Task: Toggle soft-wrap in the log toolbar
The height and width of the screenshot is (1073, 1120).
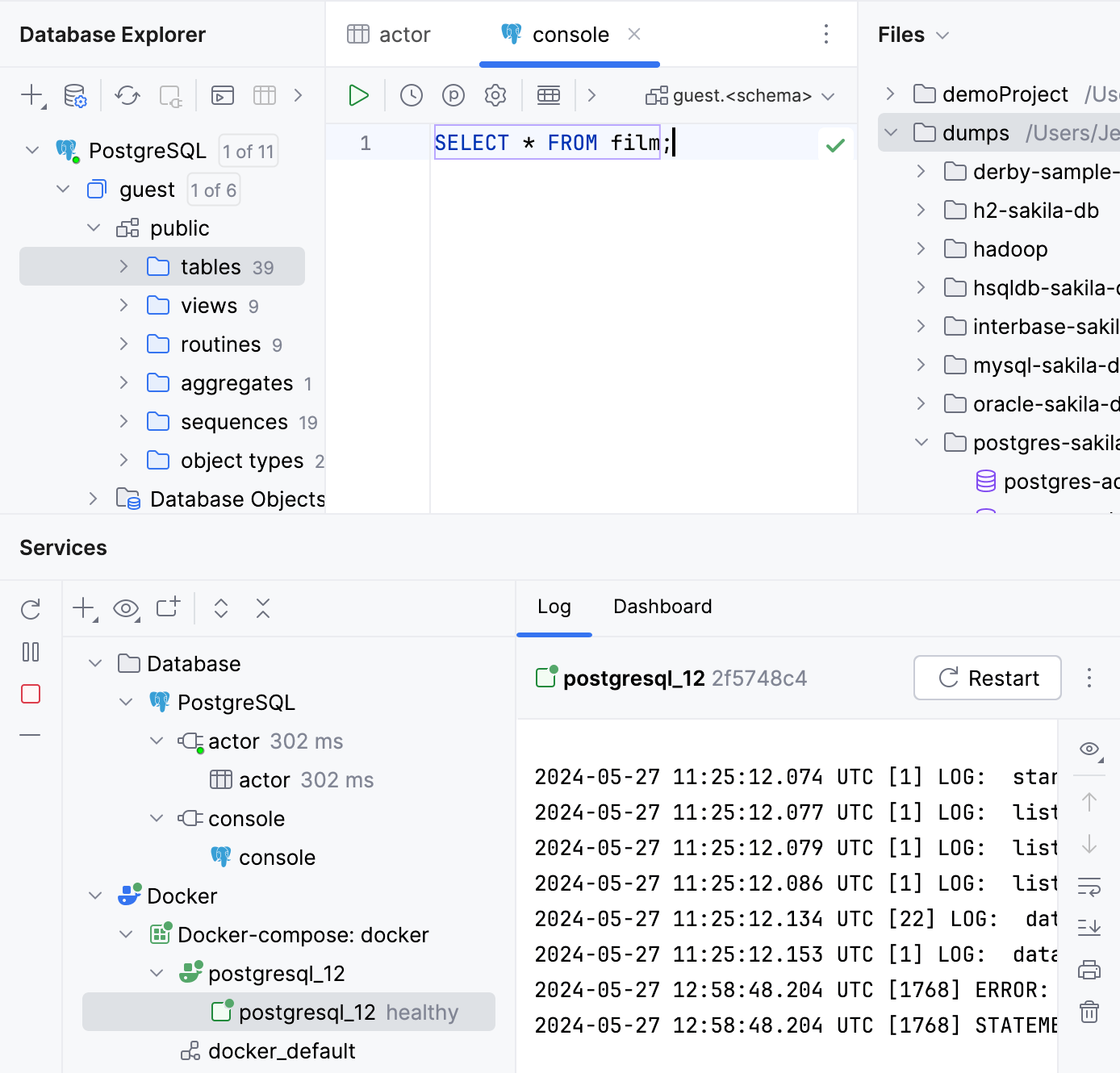Action: click(x=1089, y=887)
